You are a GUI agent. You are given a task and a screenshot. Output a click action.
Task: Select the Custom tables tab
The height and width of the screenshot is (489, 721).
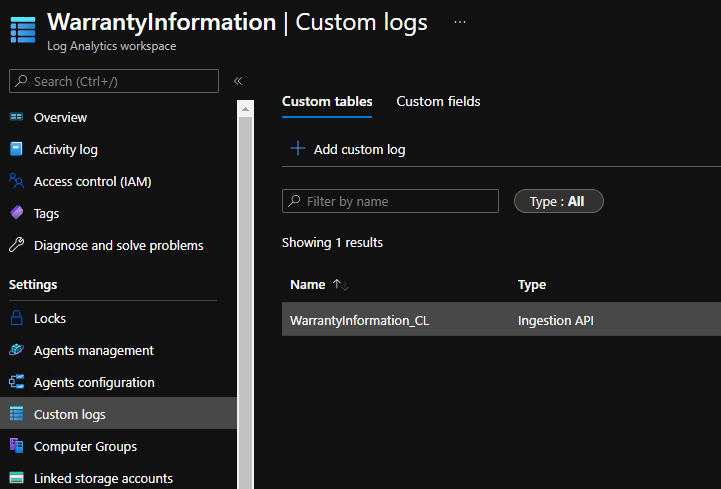click(327, 101)
